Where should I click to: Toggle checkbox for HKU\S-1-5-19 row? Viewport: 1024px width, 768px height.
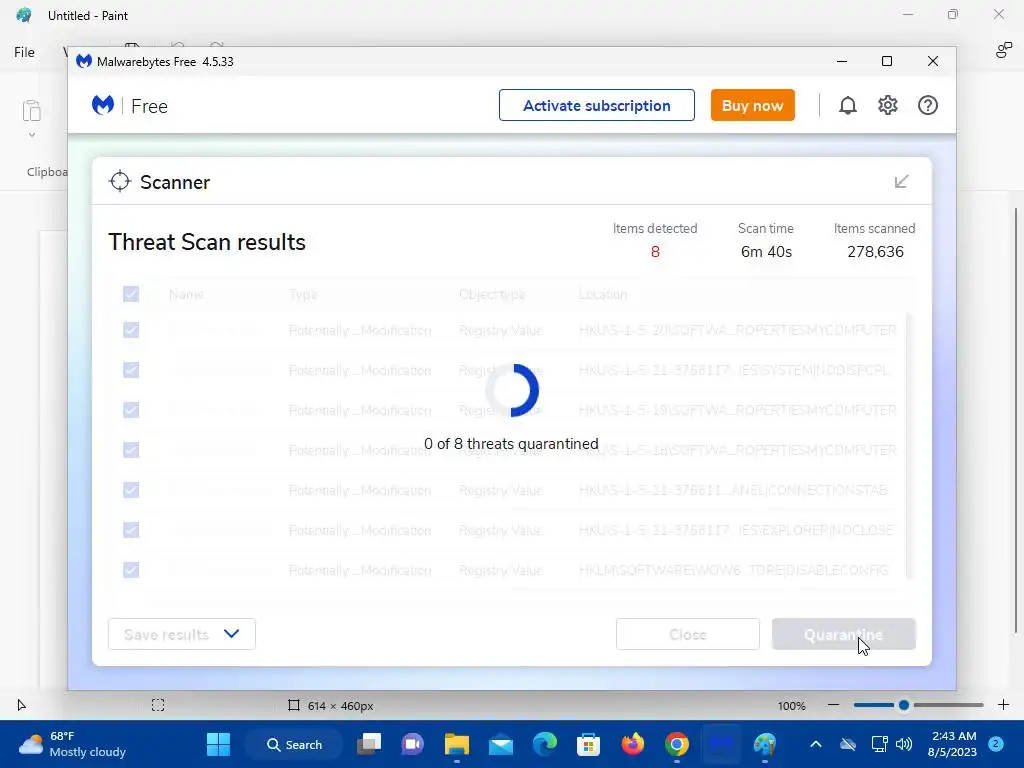[x=131, y=409]
